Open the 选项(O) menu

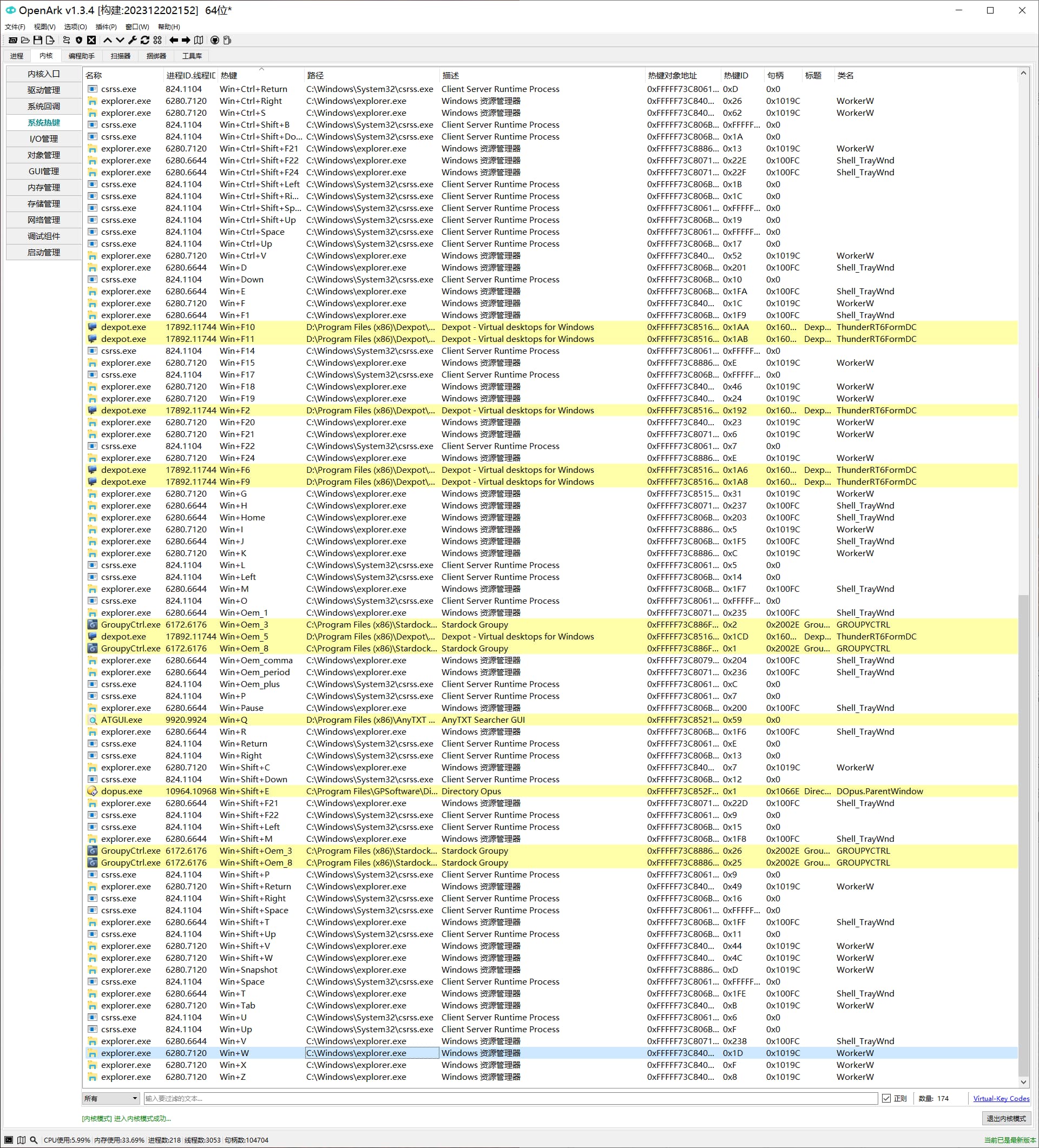(75, 27)
